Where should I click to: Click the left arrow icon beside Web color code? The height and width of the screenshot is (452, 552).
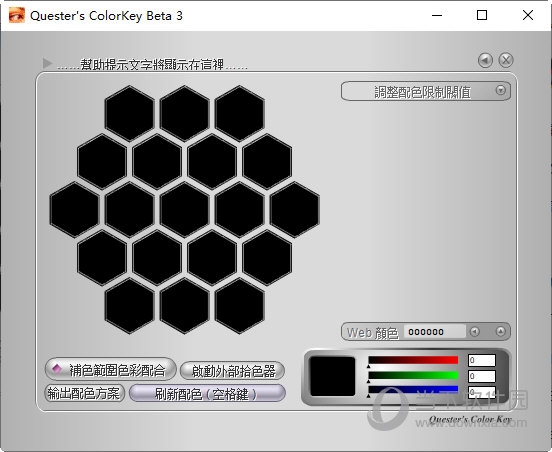475,332
